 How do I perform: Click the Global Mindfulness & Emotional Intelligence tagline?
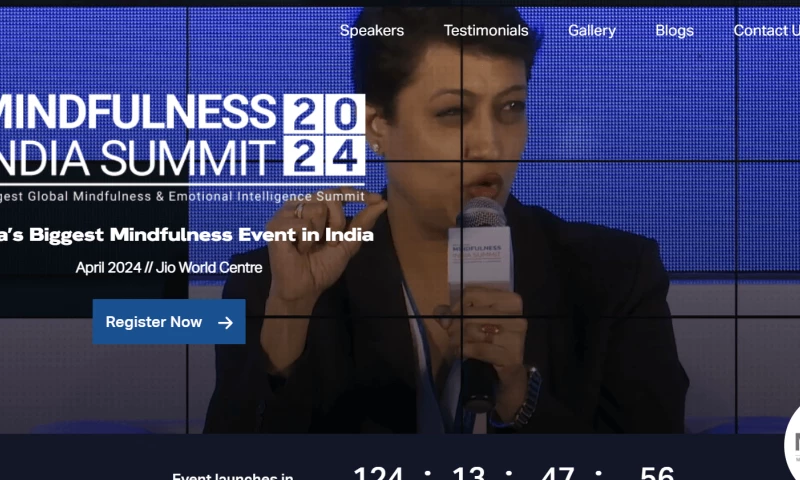[x=182, y=196]
